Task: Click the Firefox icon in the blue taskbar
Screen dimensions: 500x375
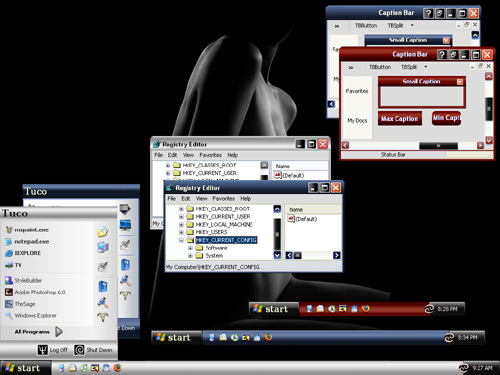Action: click(268, 337)
